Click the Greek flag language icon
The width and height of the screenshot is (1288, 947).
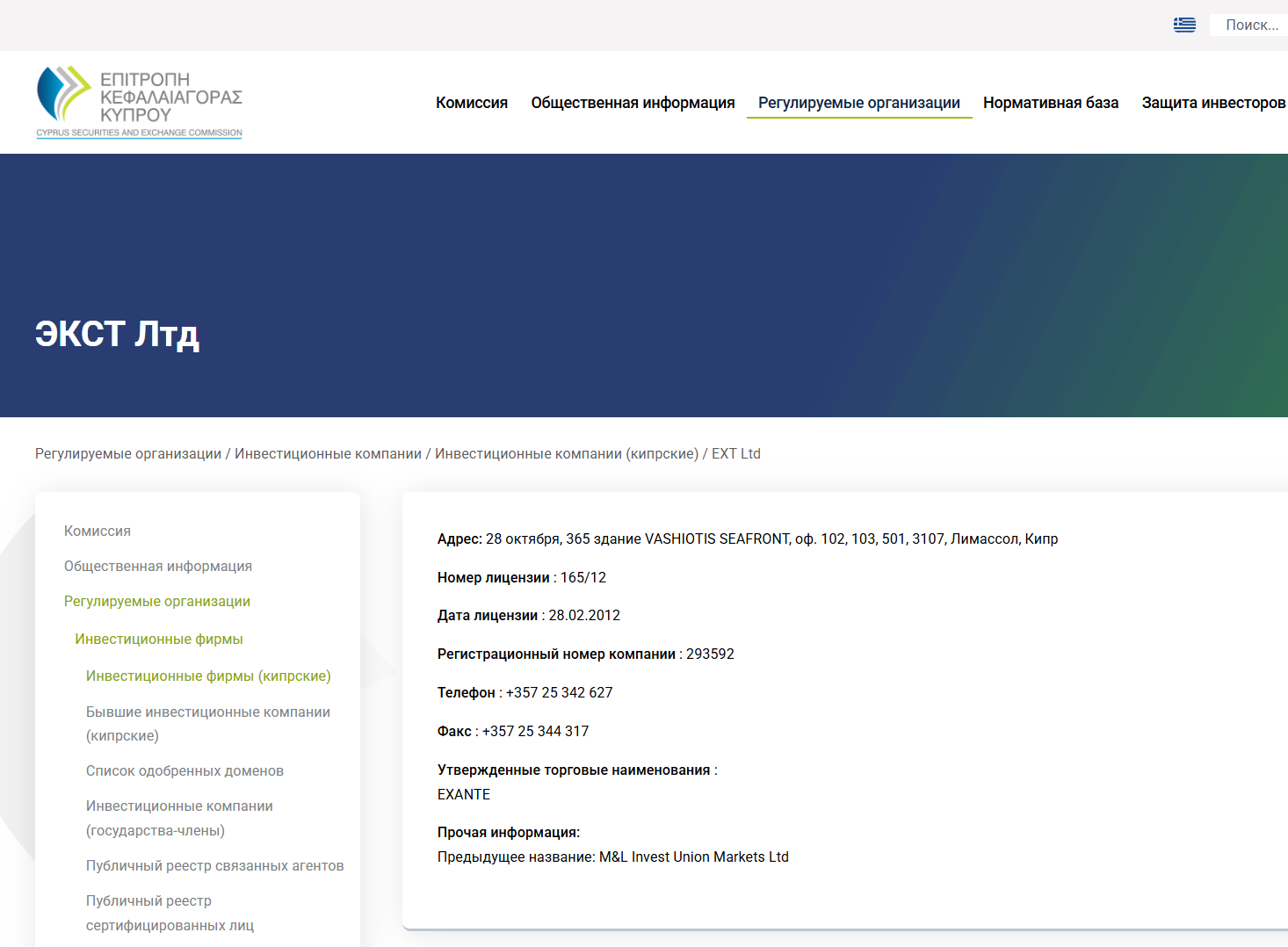pos(1184,25)
